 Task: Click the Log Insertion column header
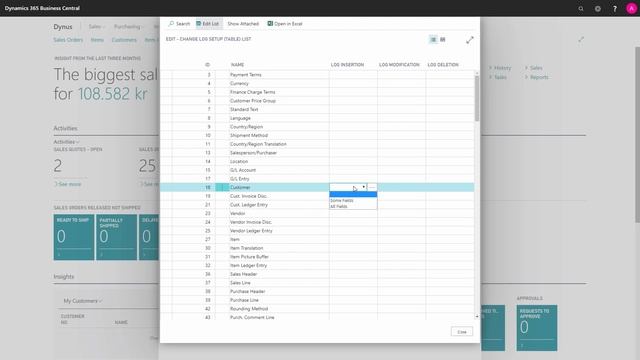tap(347, 65)
